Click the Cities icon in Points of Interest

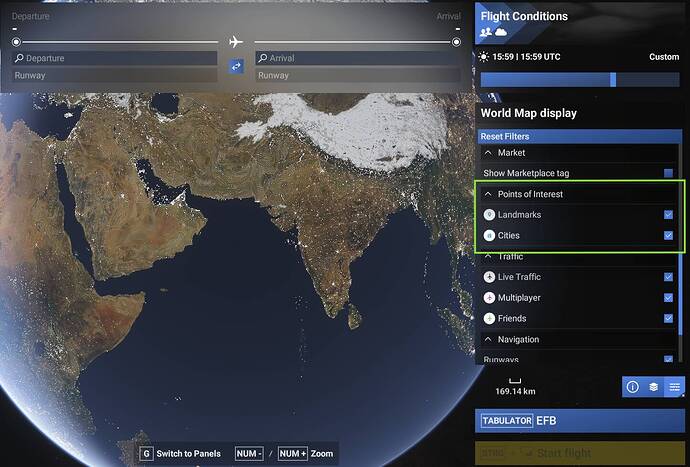coord(489,235)
